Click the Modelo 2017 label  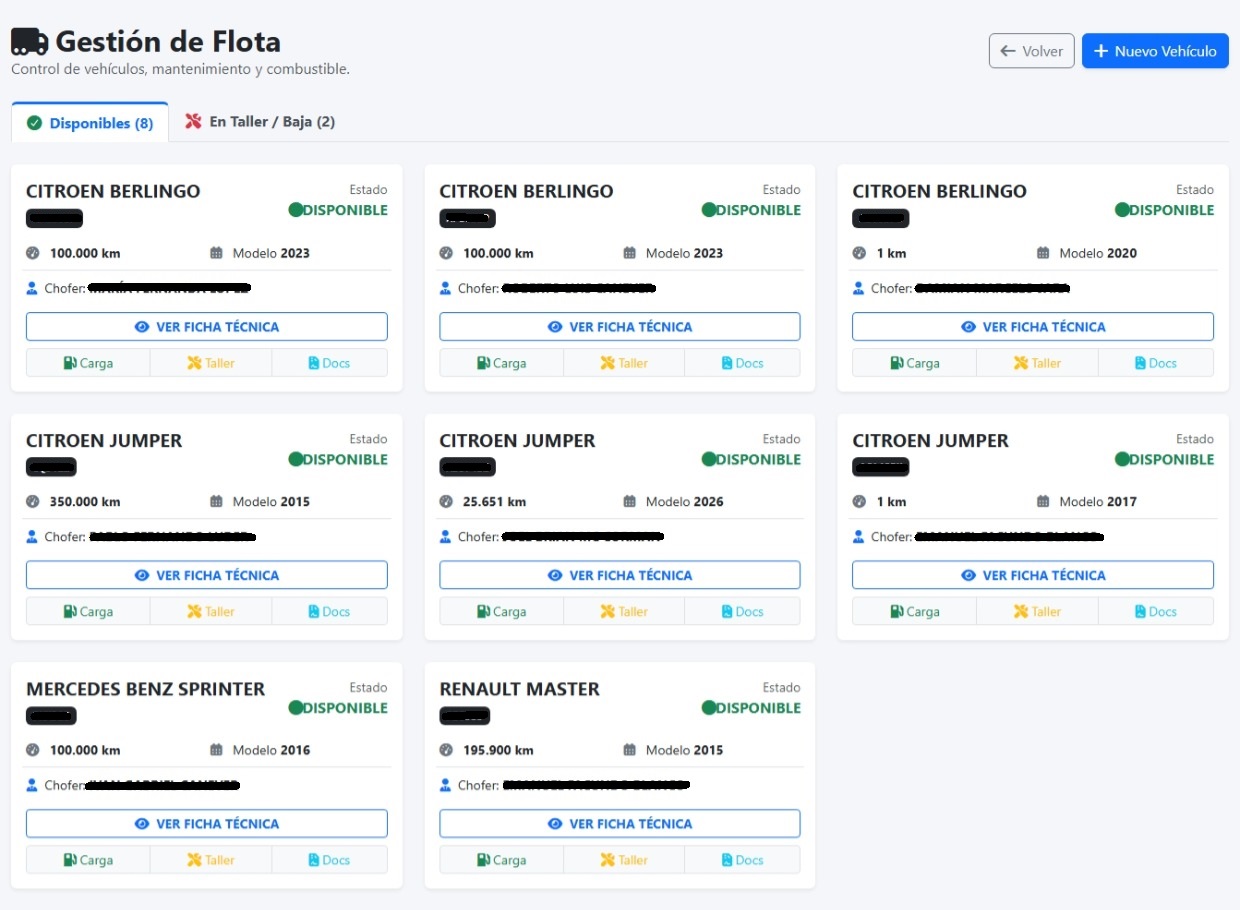click(x=1098, y=502)
